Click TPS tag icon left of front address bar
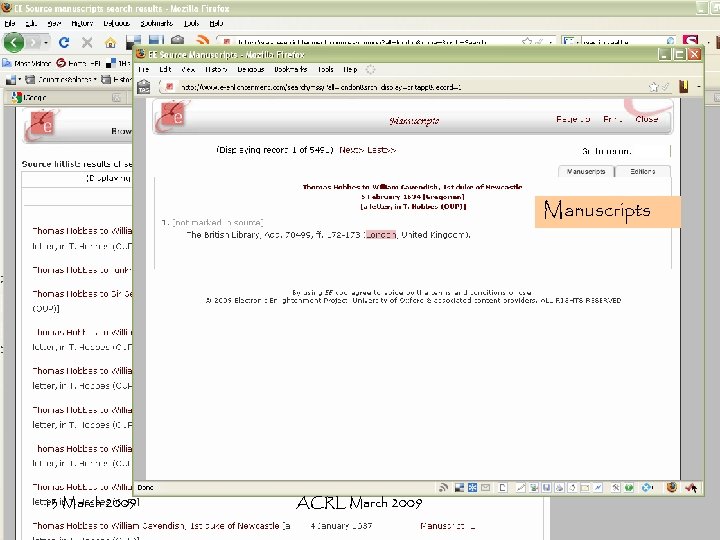This screenshot has width=720, height=540. click(x=144, y=86)
